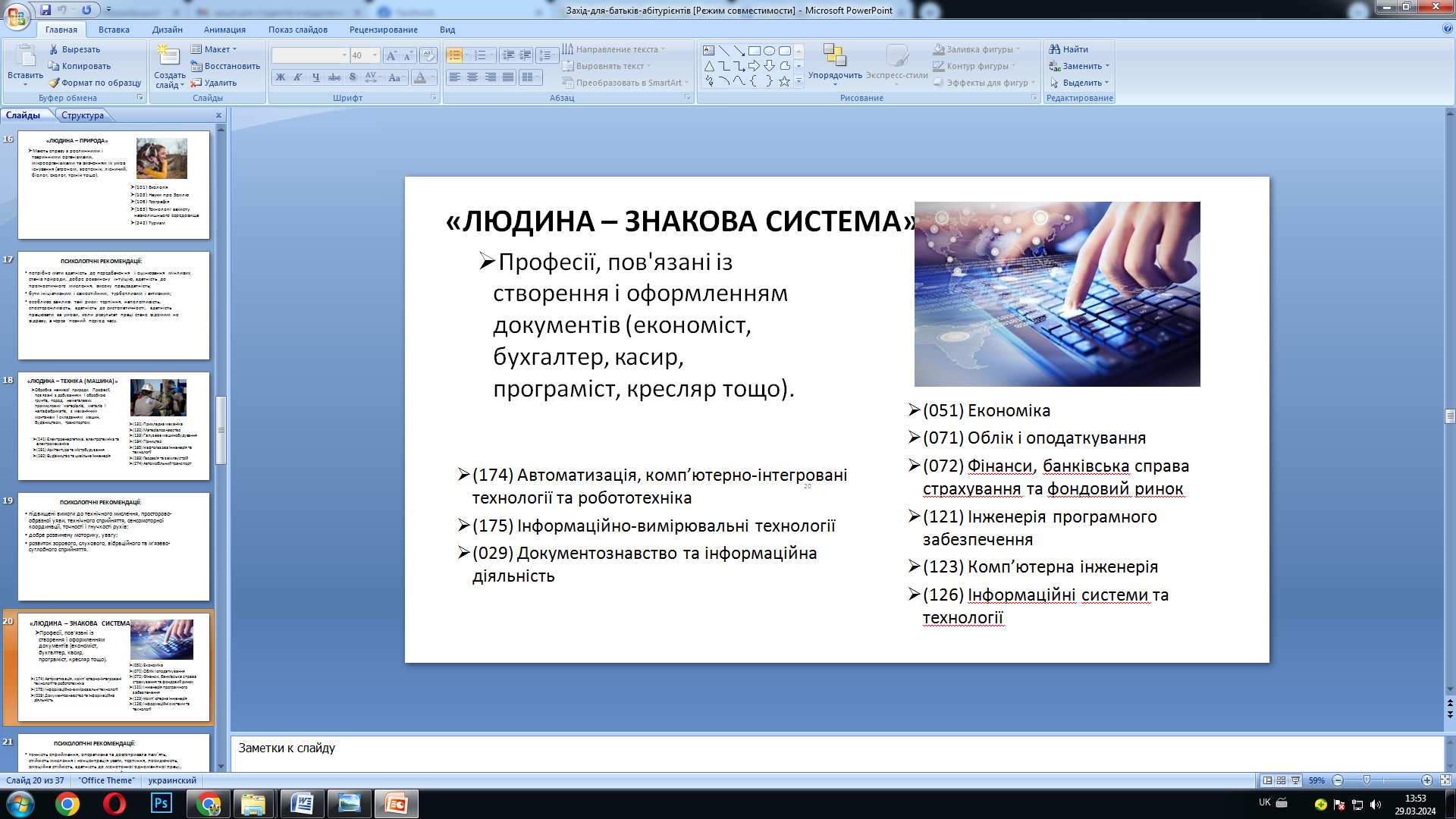Screen dimensions: 1456x819
Task: Click the Format Painter (Формат по образцу)
Action: point(95,83)
